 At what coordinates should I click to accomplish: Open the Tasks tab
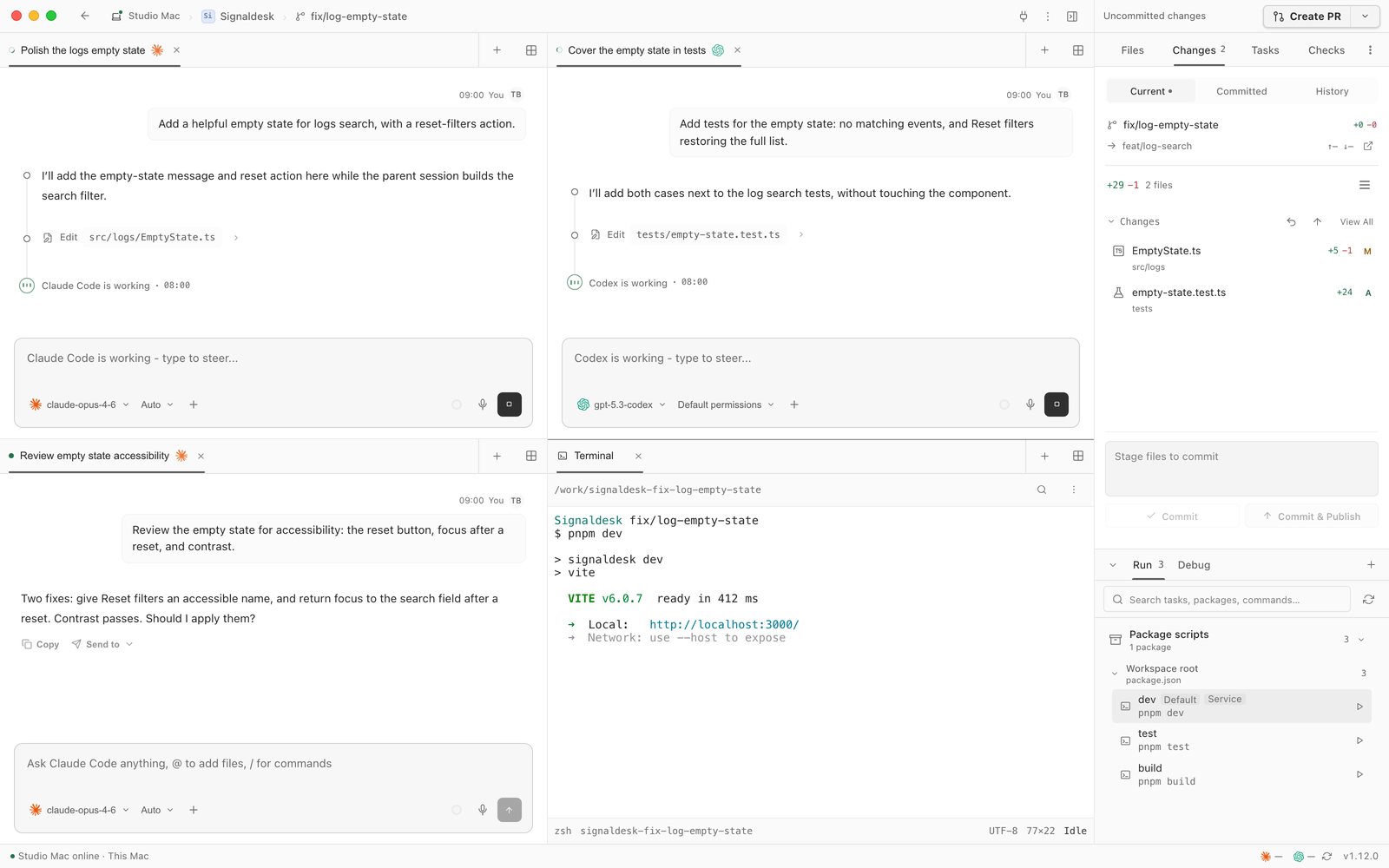click(1265, 50)
